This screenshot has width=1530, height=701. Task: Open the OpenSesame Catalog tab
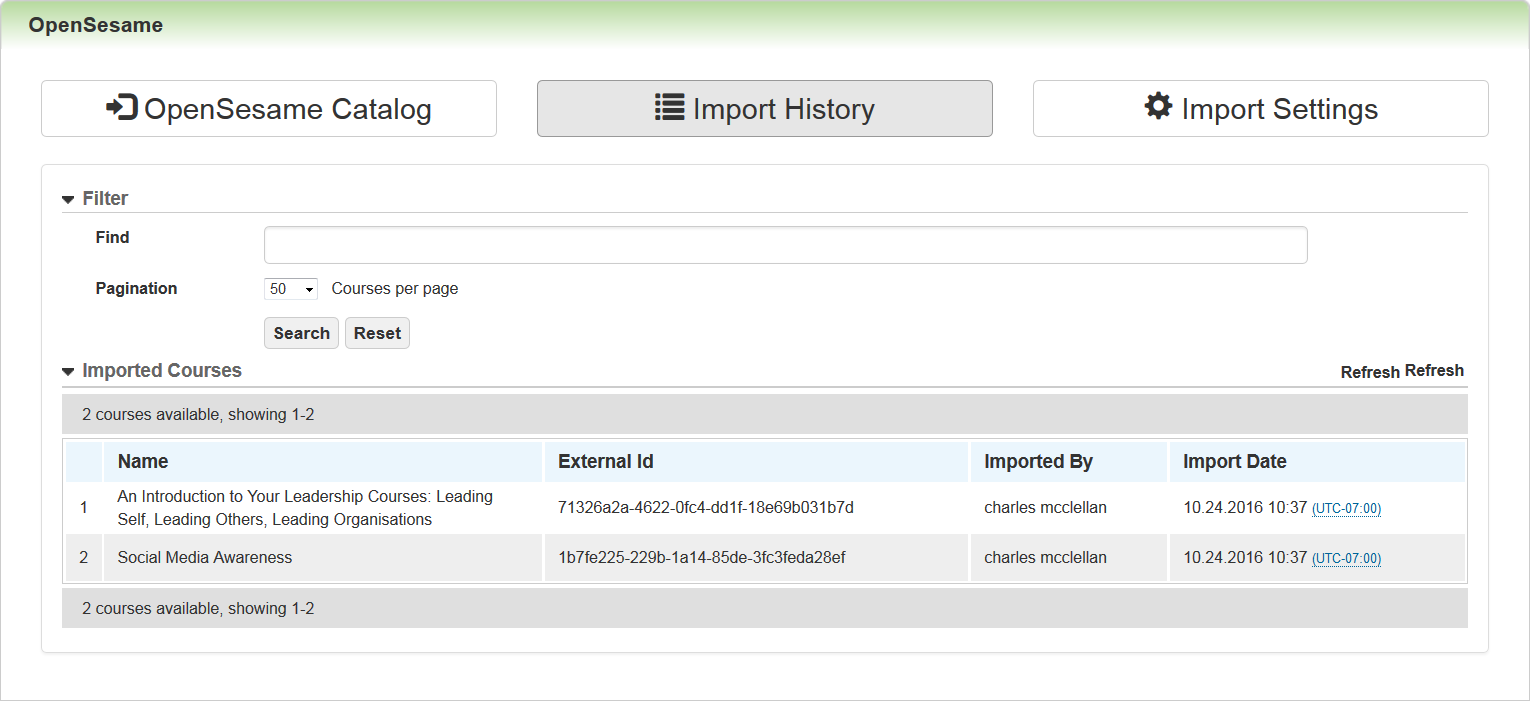point(268,109)
